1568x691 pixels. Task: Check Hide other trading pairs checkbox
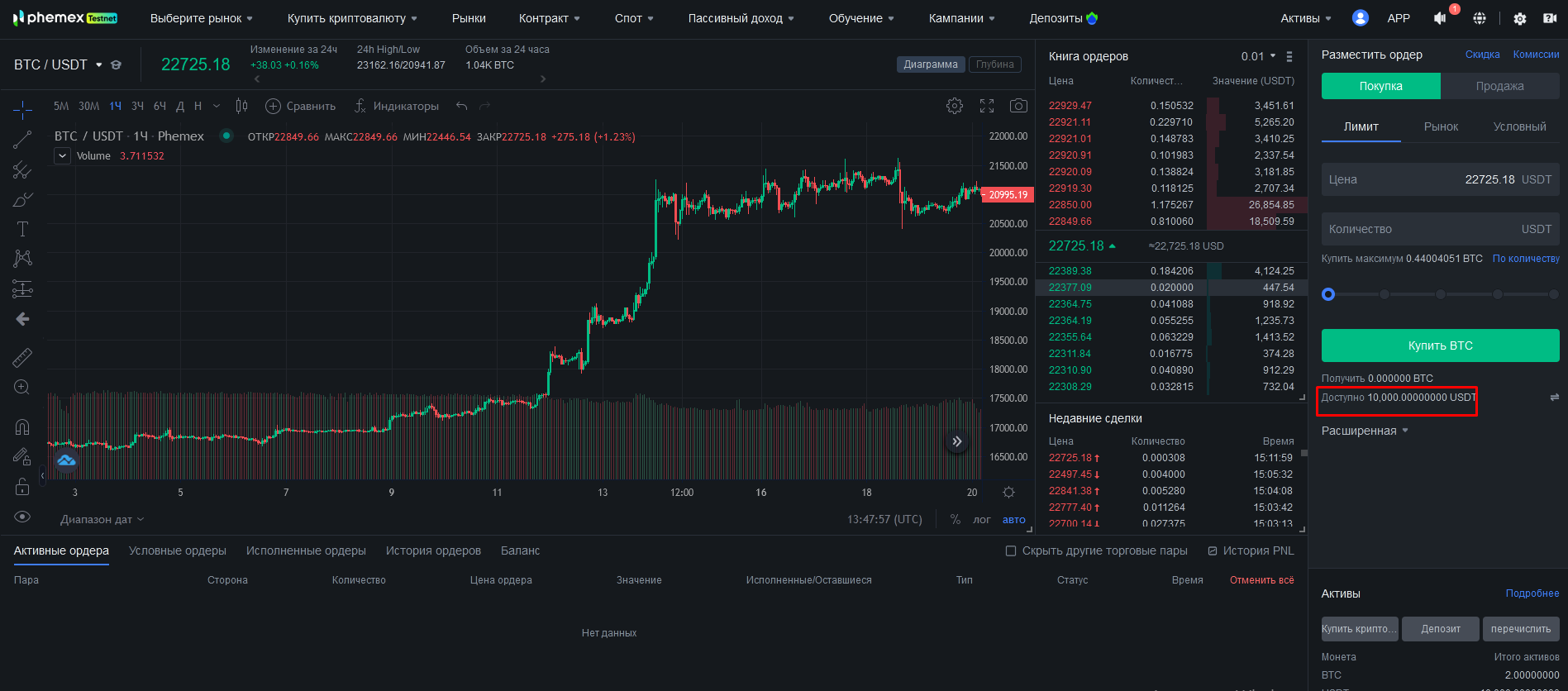coord(1011,551)
